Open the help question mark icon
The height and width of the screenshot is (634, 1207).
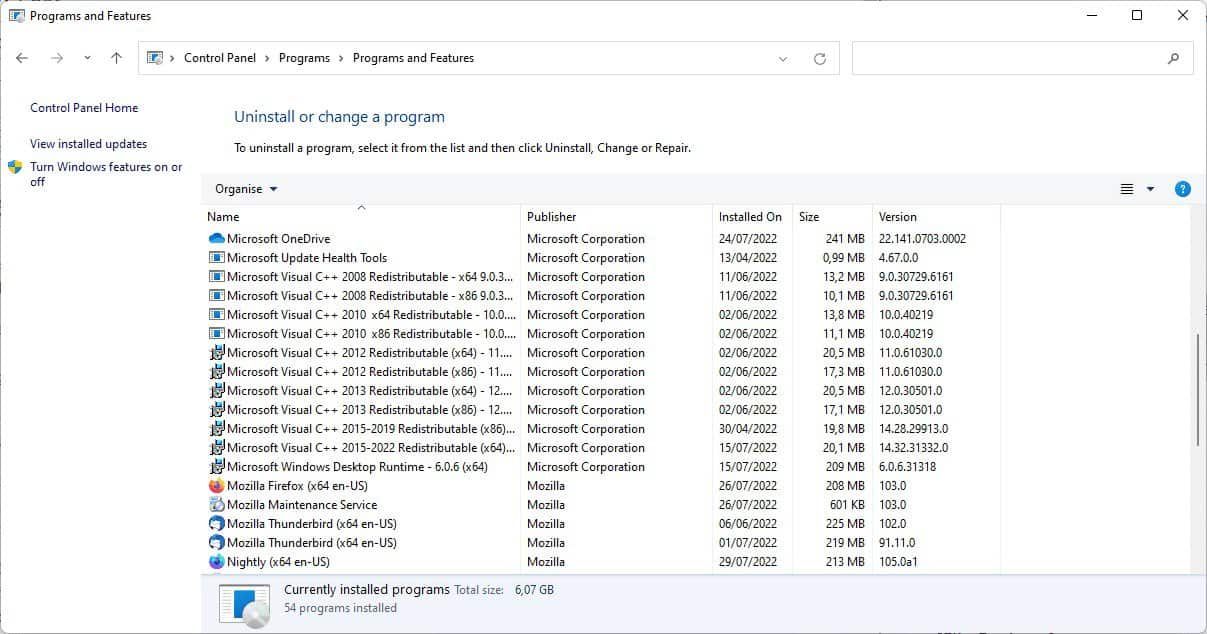coord(1182,189)
